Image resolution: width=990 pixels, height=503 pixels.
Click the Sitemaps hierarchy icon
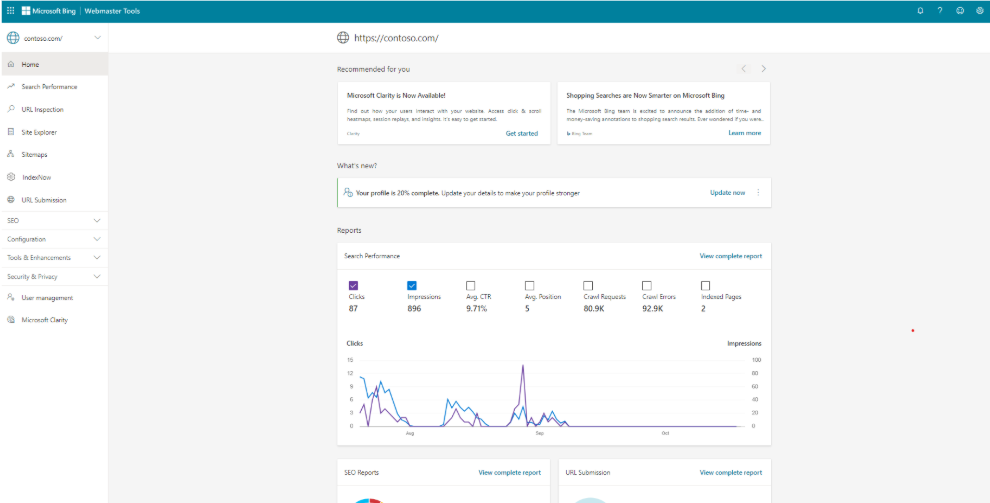(x=11, y=154)
